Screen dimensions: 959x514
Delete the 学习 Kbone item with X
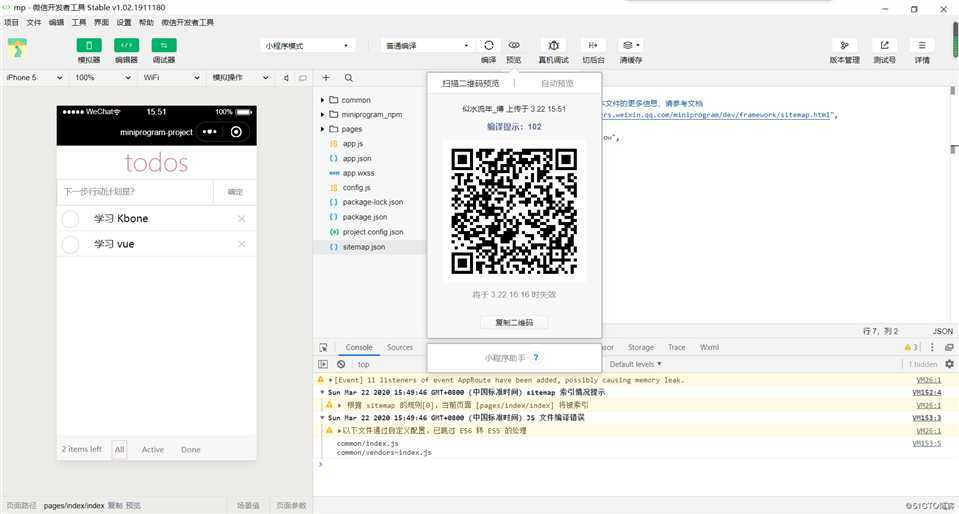(242, 219)
